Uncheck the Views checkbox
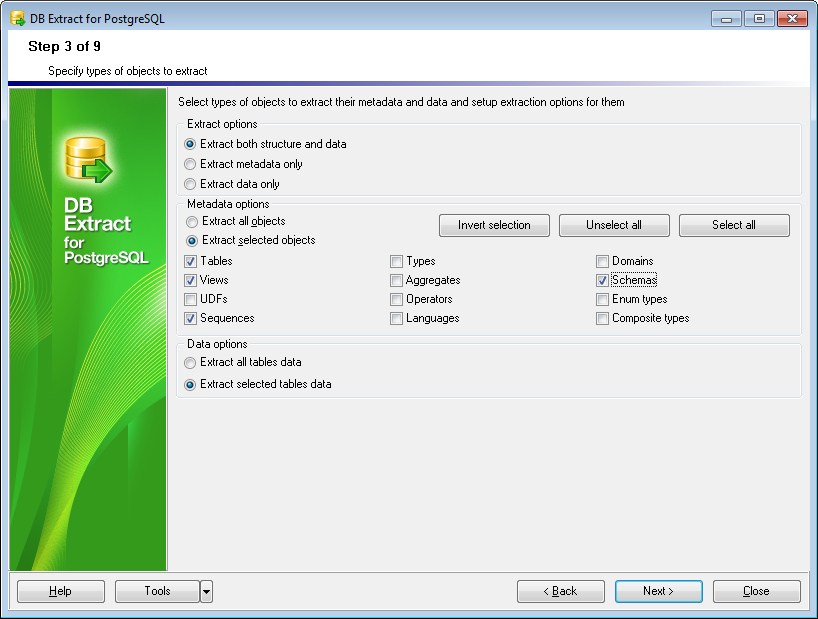Image resolution: width=818 pixels, height=619 pixels. click(190, 281)
